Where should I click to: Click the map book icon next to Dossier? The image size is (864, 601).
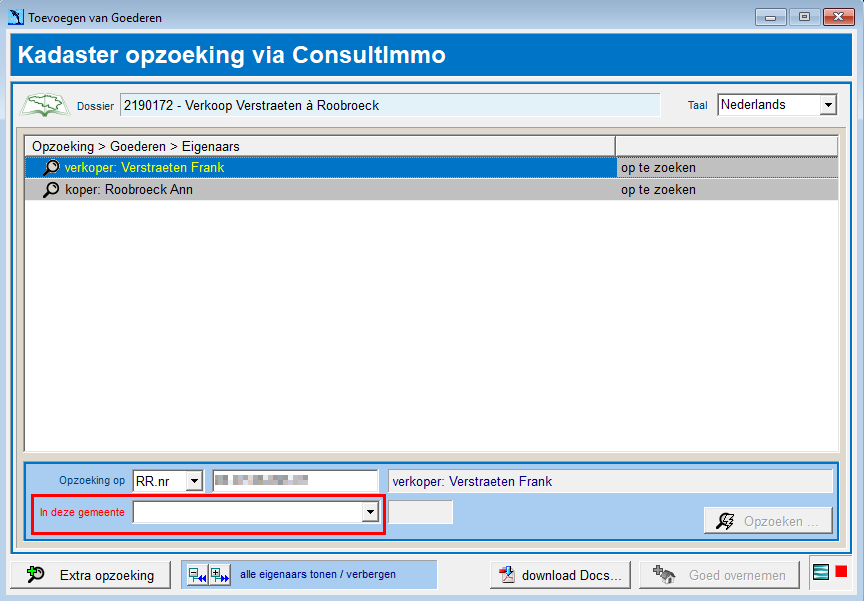(x=45, y=105)
